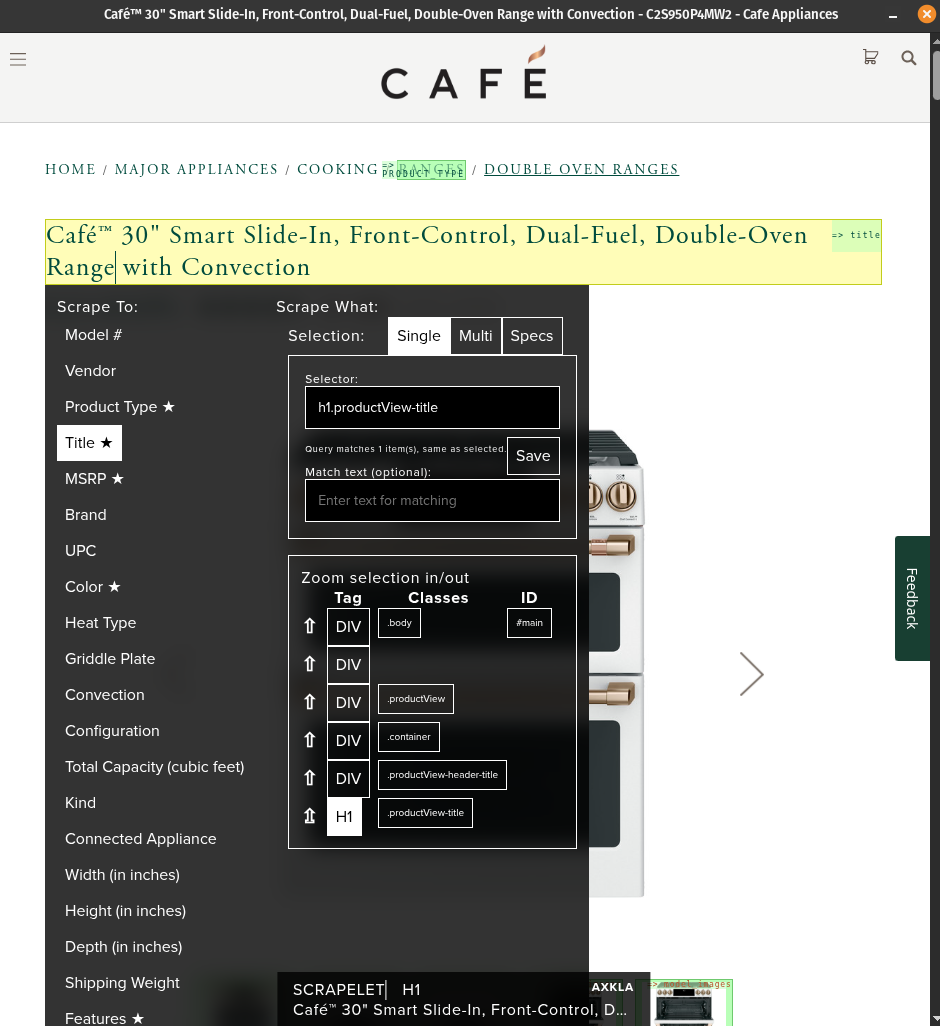Click the up arrow beside the H1 tag
940x1026 pixels.
(x=310, y=817)
